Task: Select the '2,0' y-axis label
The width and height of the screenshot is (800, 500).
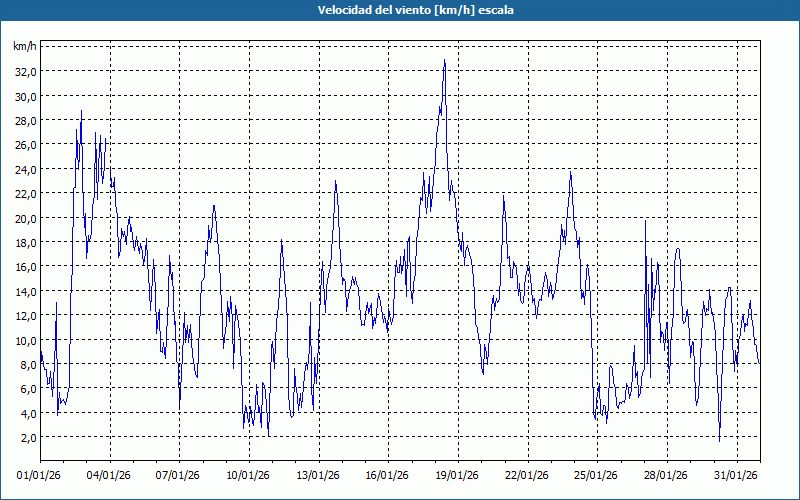Action: [x=28, y=438]
